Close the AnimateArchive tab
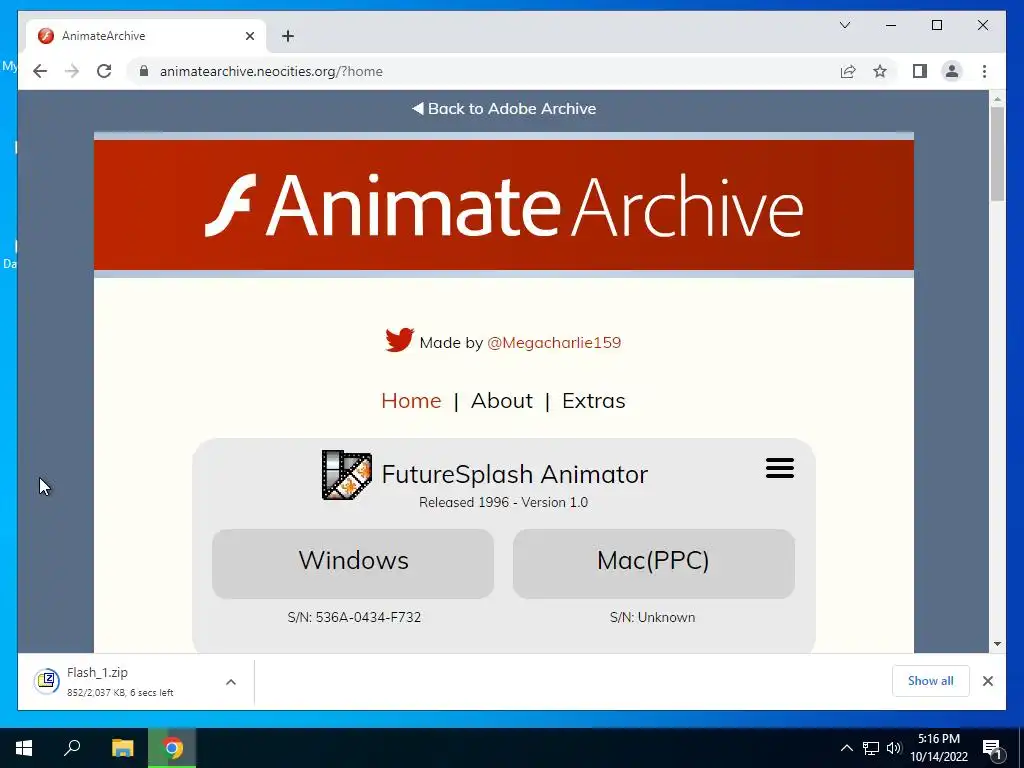This screenshot has height=768, width=1024. tap(249, 36)
